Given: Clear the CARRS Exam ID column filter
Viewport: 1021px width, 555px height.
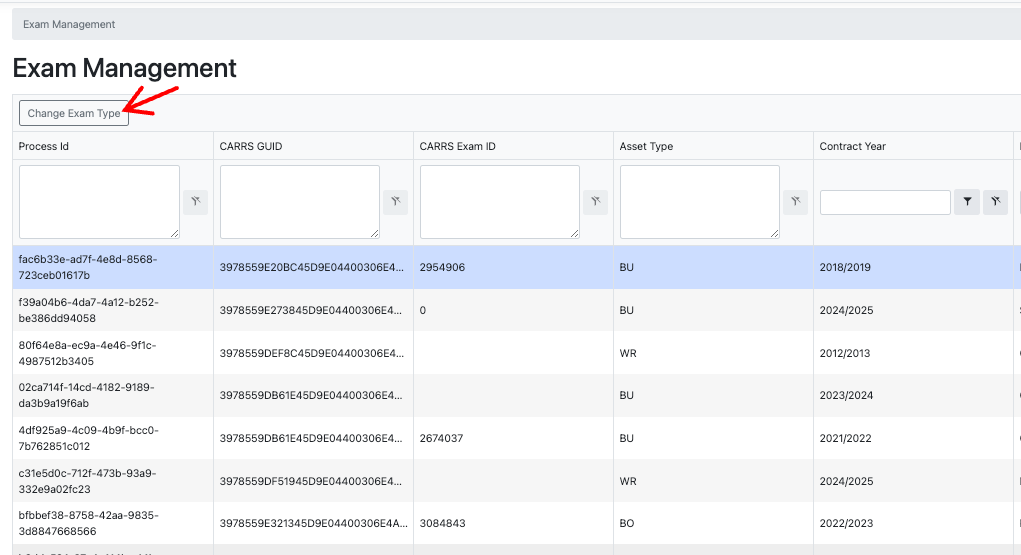Looking at the screenshot, I should tap(595, 202).
